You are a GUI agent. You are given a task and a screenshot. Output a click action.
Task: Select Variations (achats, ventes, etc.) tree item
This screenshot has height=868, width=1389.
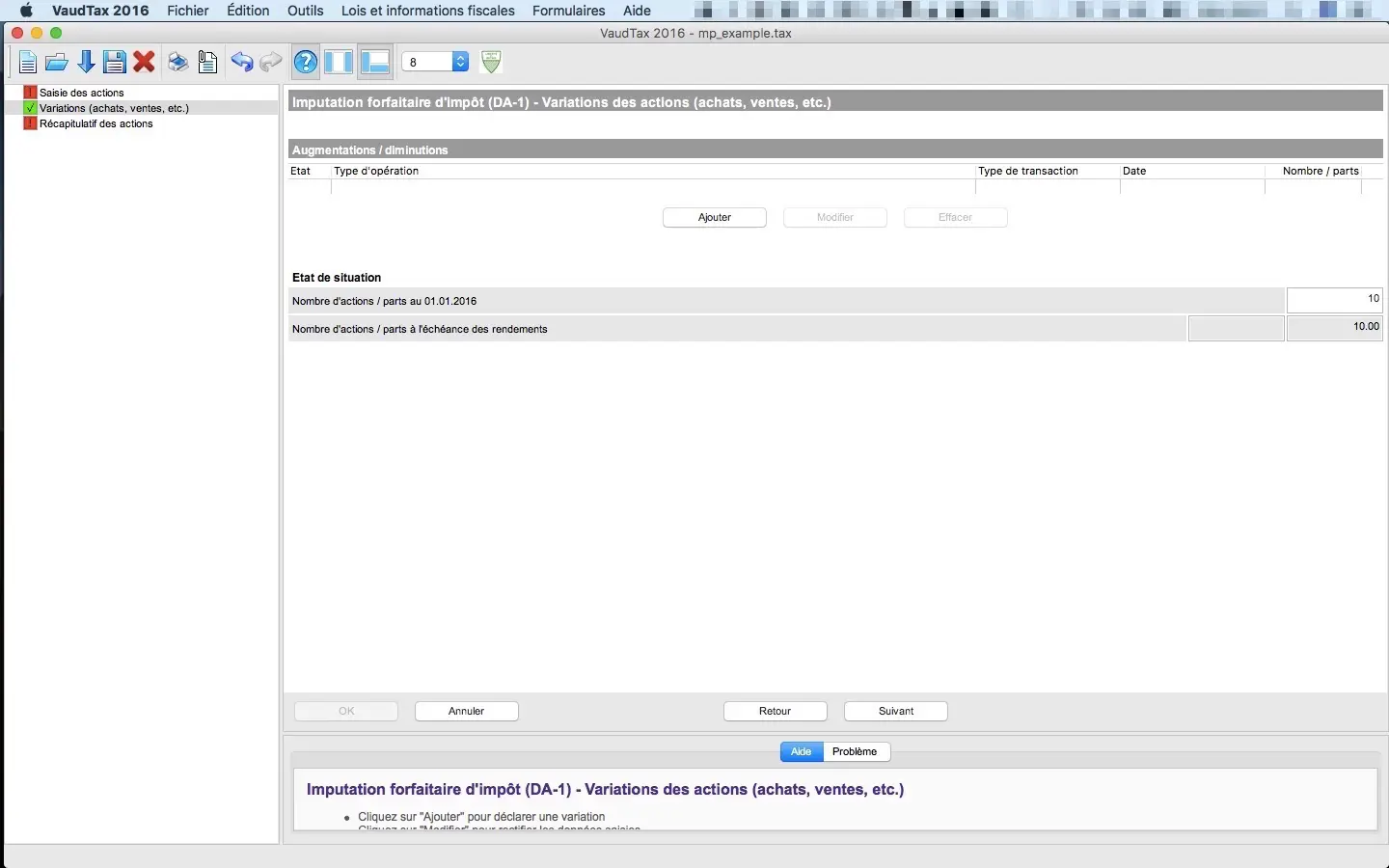pyautogui.click(x=114, y=108)
